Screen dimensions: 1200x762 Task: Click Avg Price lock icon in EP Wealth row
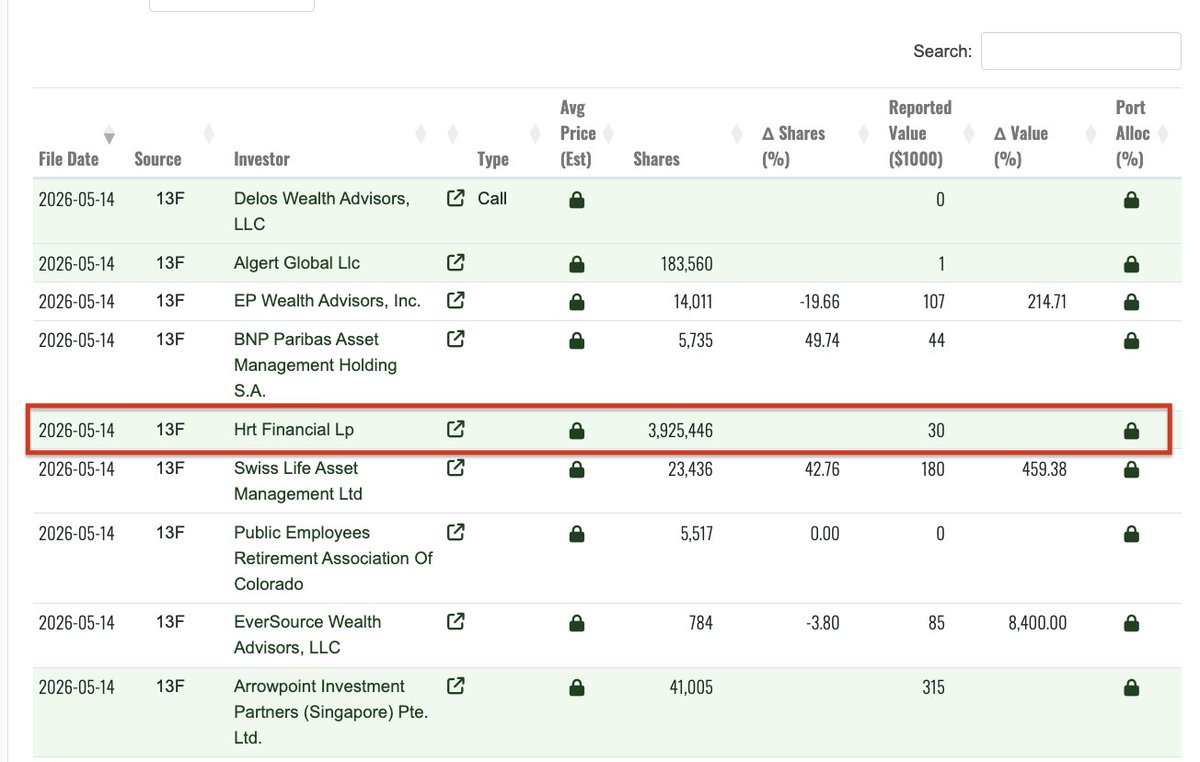coord(576,302)
